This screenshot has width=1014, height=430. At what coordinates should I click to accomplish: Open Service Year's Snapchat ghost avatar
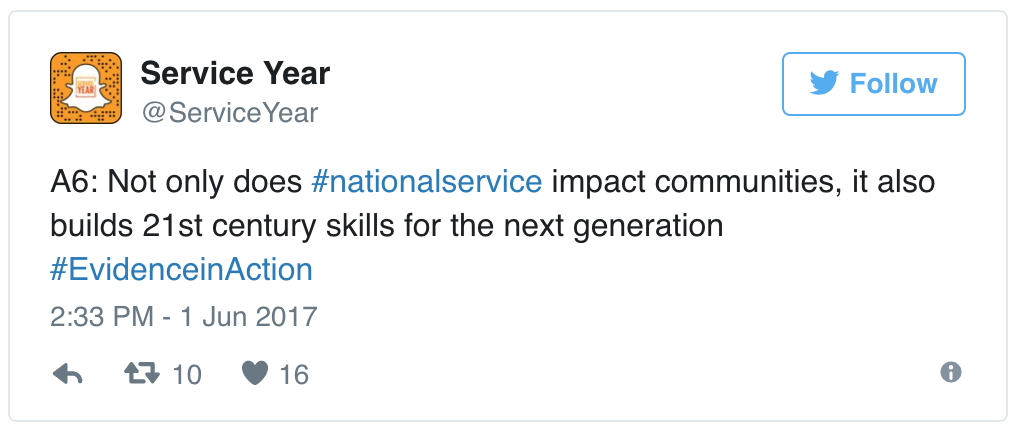point(85,88)
